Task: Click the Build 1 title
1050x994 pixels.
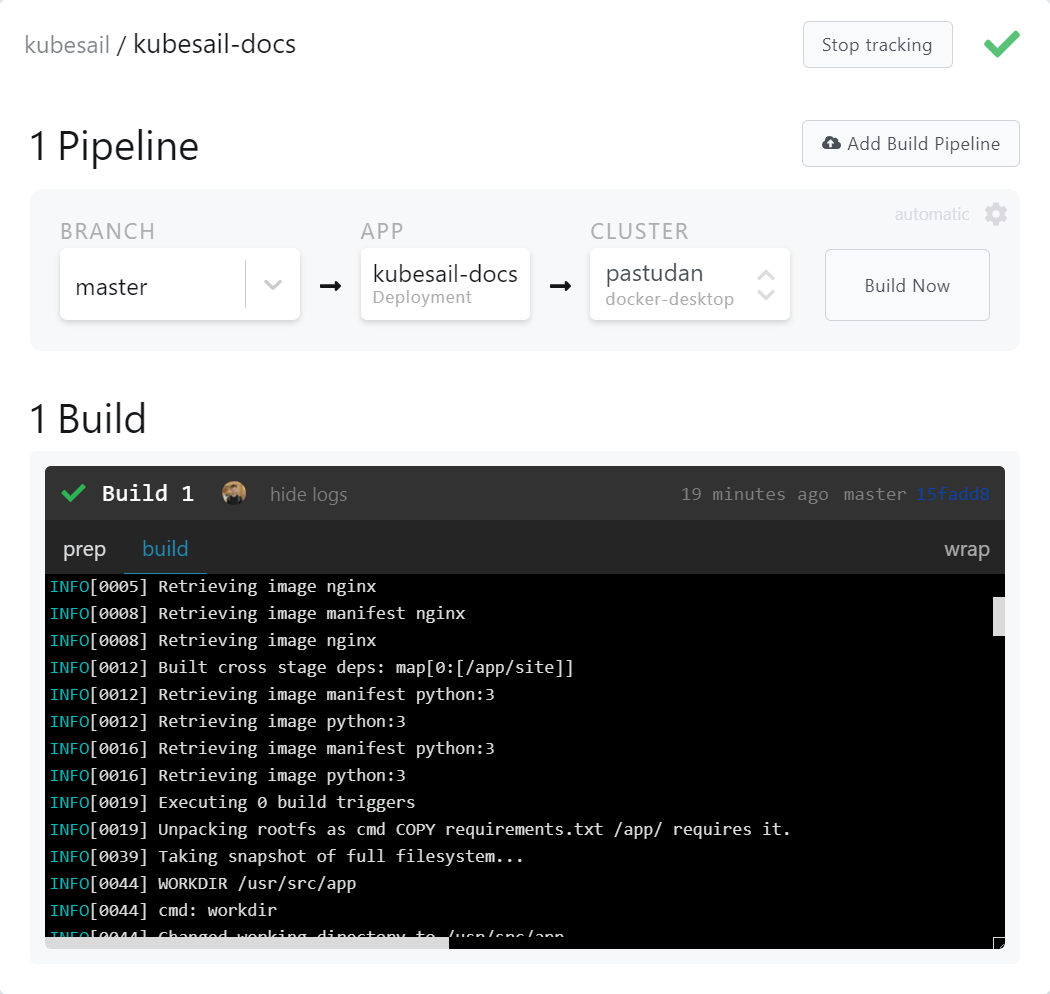Action: [x=148, y=494]
